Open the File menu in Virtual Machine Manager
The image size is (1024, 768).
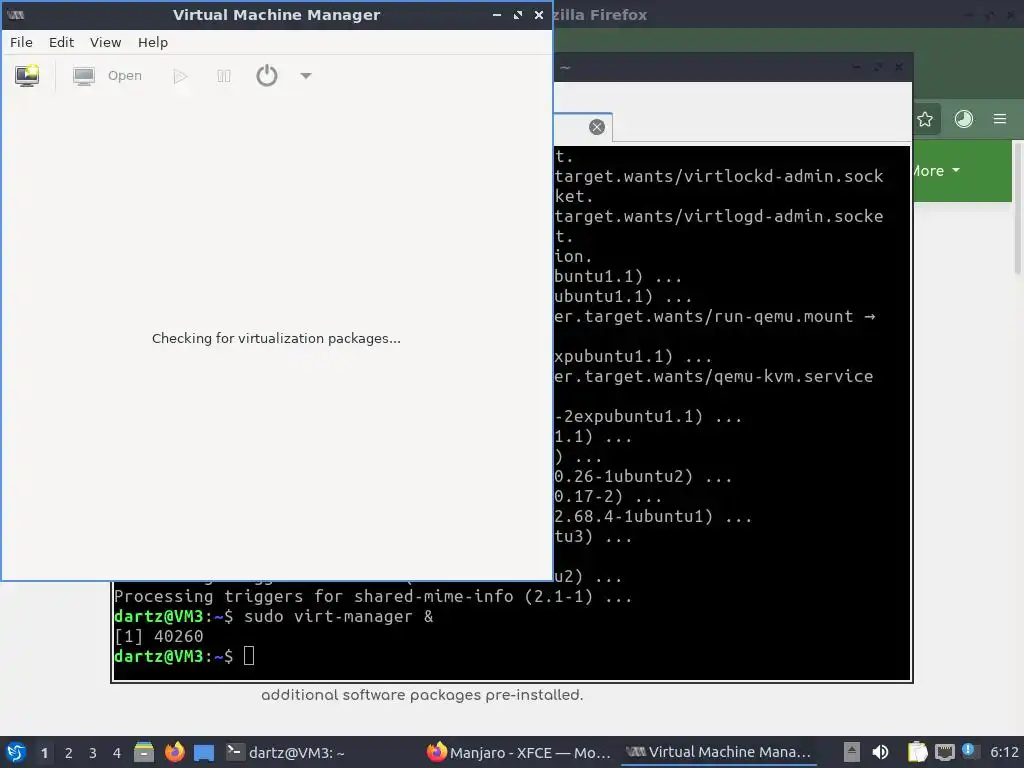coord(21,42)
